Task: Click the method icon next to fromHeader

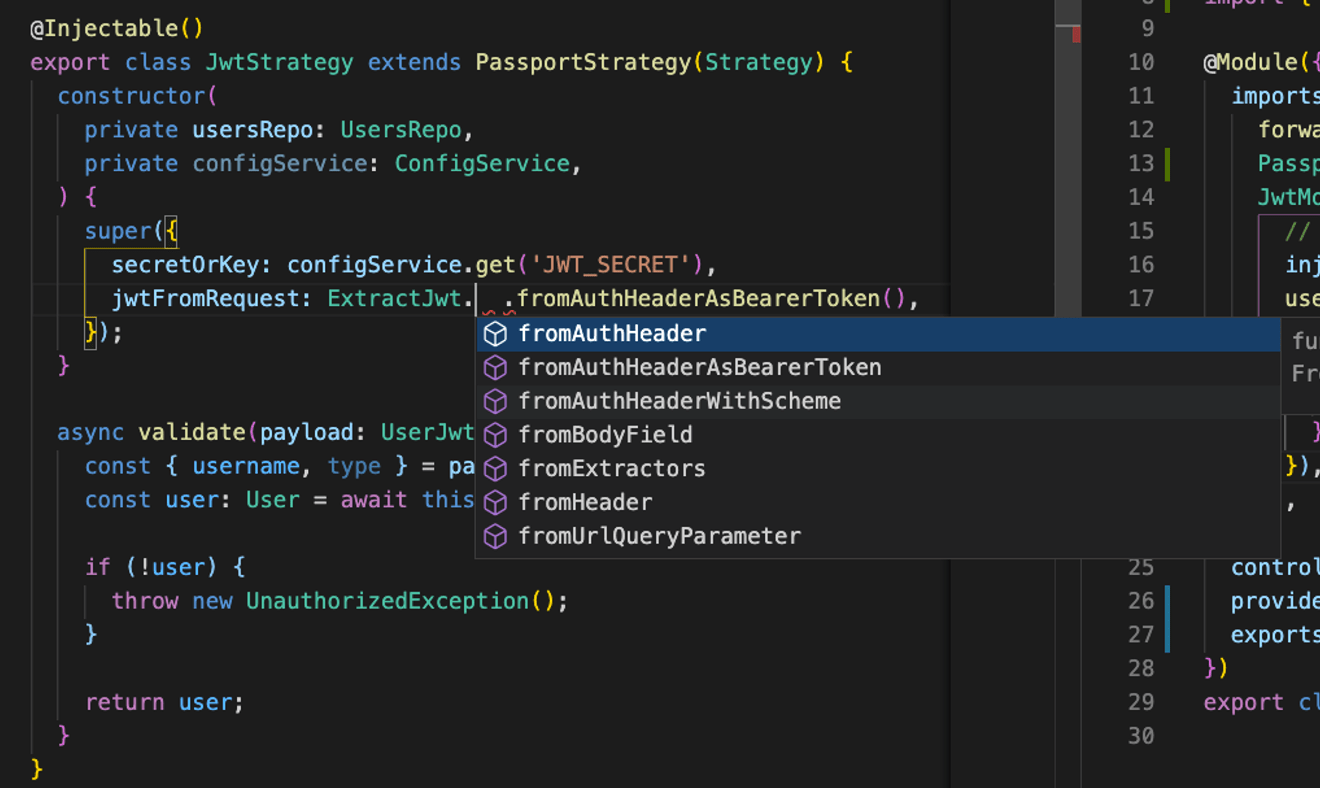Action: (x=496, y=502)
